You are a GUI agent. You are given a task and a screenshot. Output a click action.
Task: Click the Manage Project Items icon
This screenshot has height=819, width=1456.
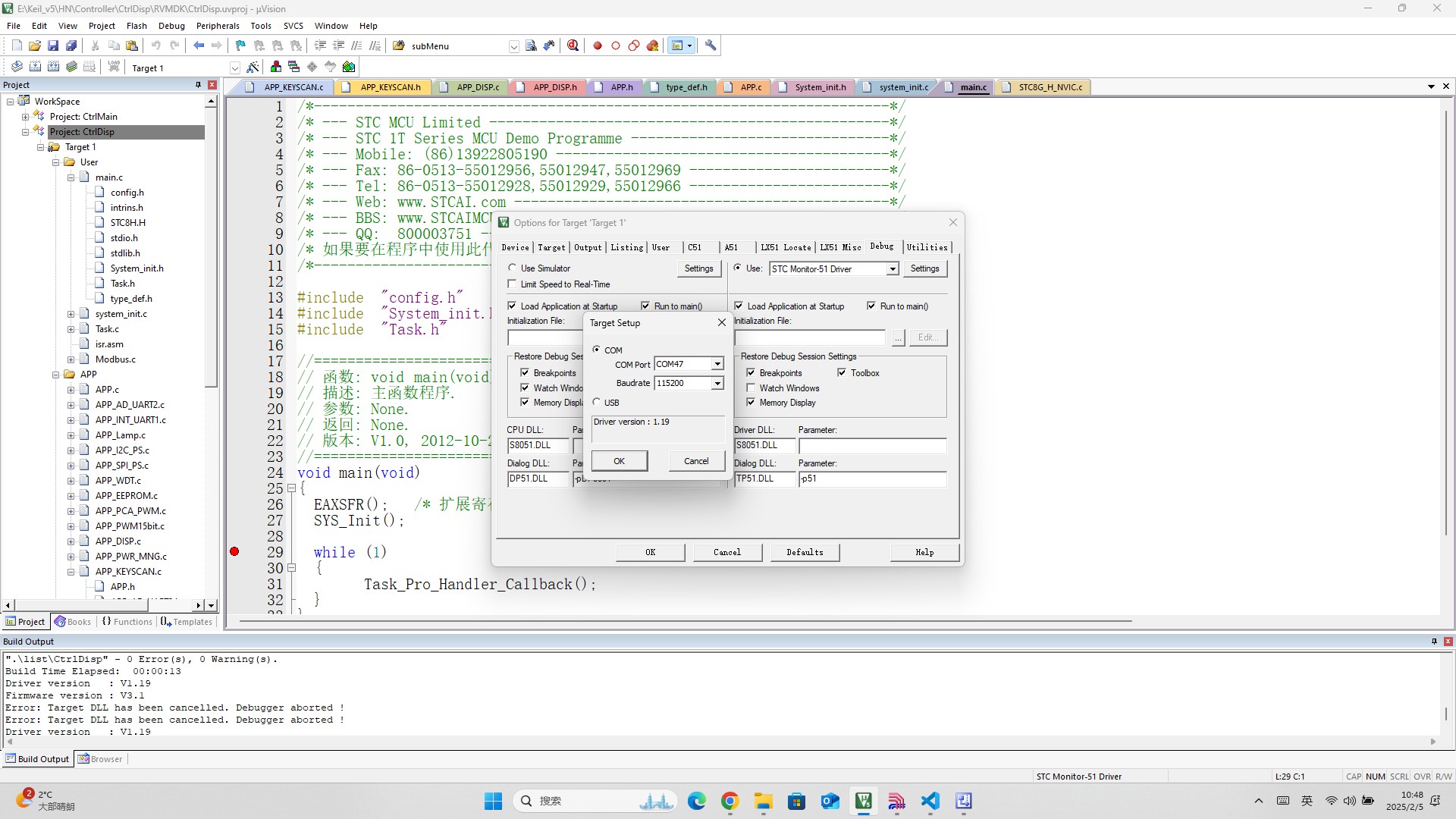[276, 67]
